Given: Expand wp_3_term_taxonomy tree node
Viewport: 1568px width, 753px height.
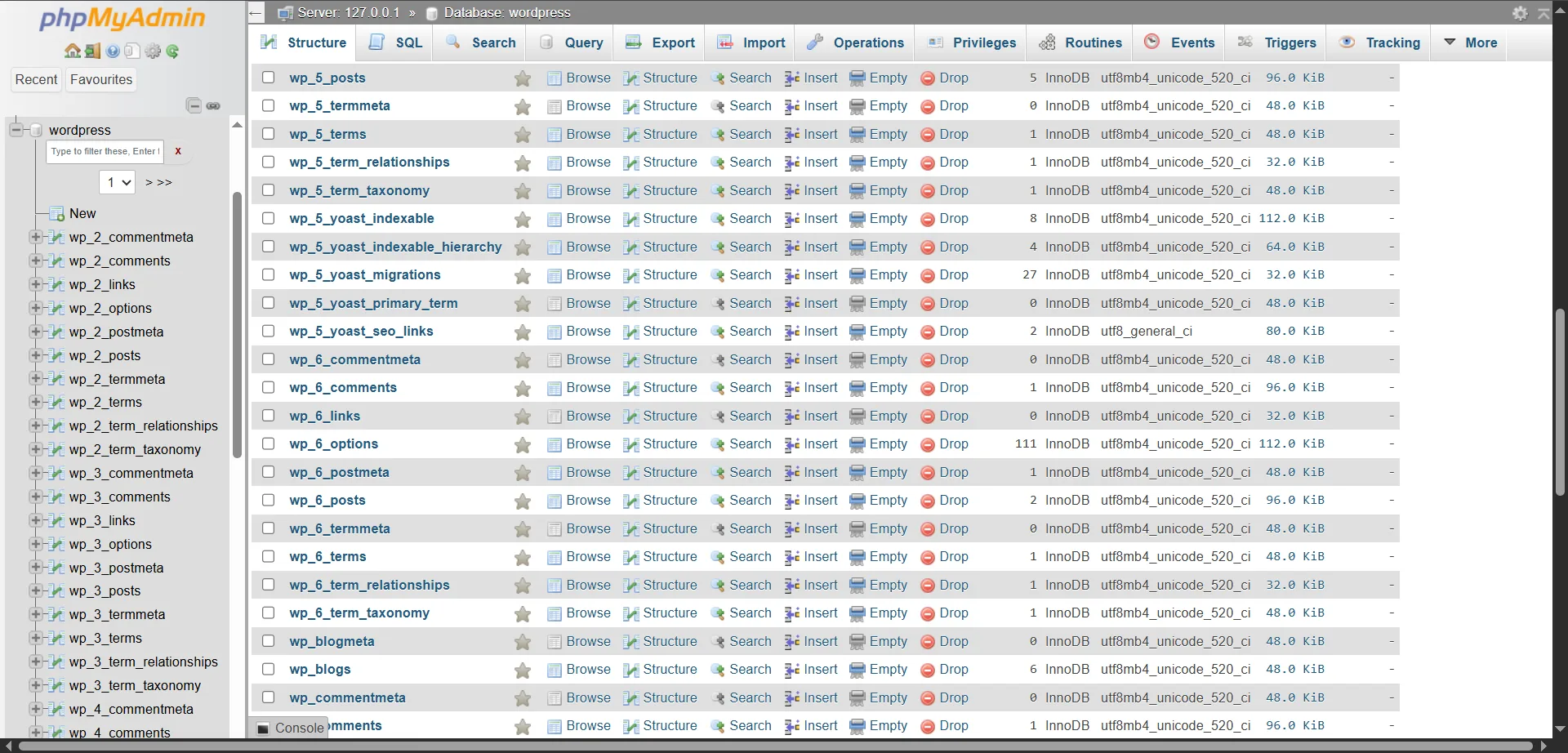Looking at the screenshot, I should click(35, 685).
